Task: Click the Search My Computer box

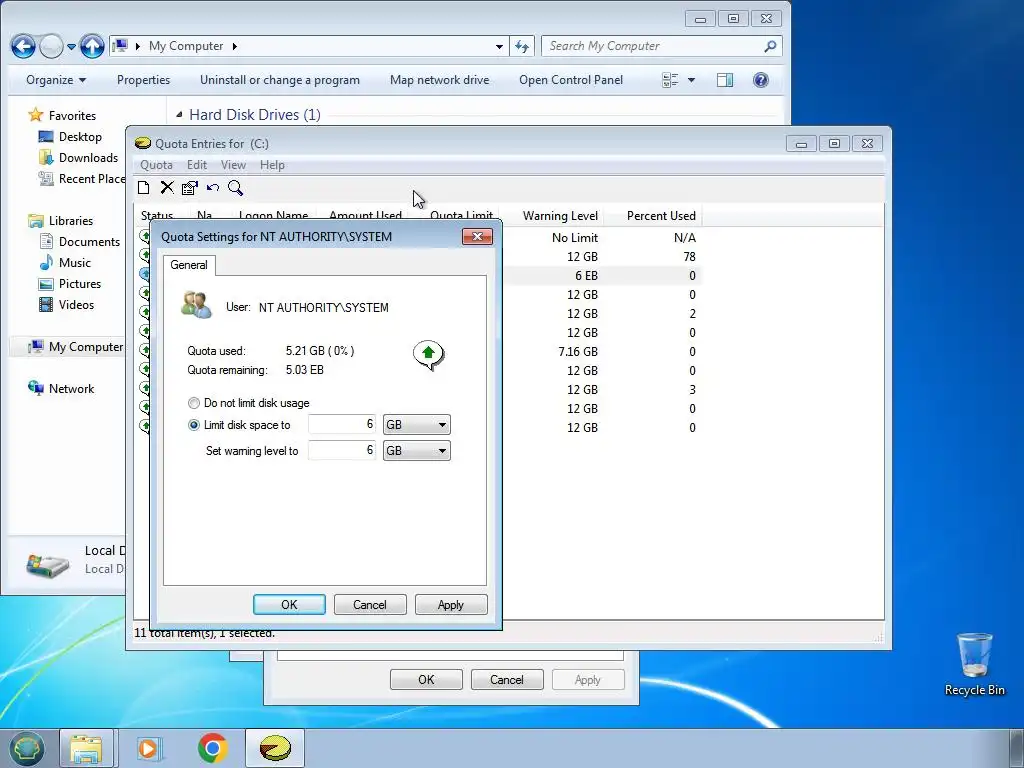Action: (653, 46)
